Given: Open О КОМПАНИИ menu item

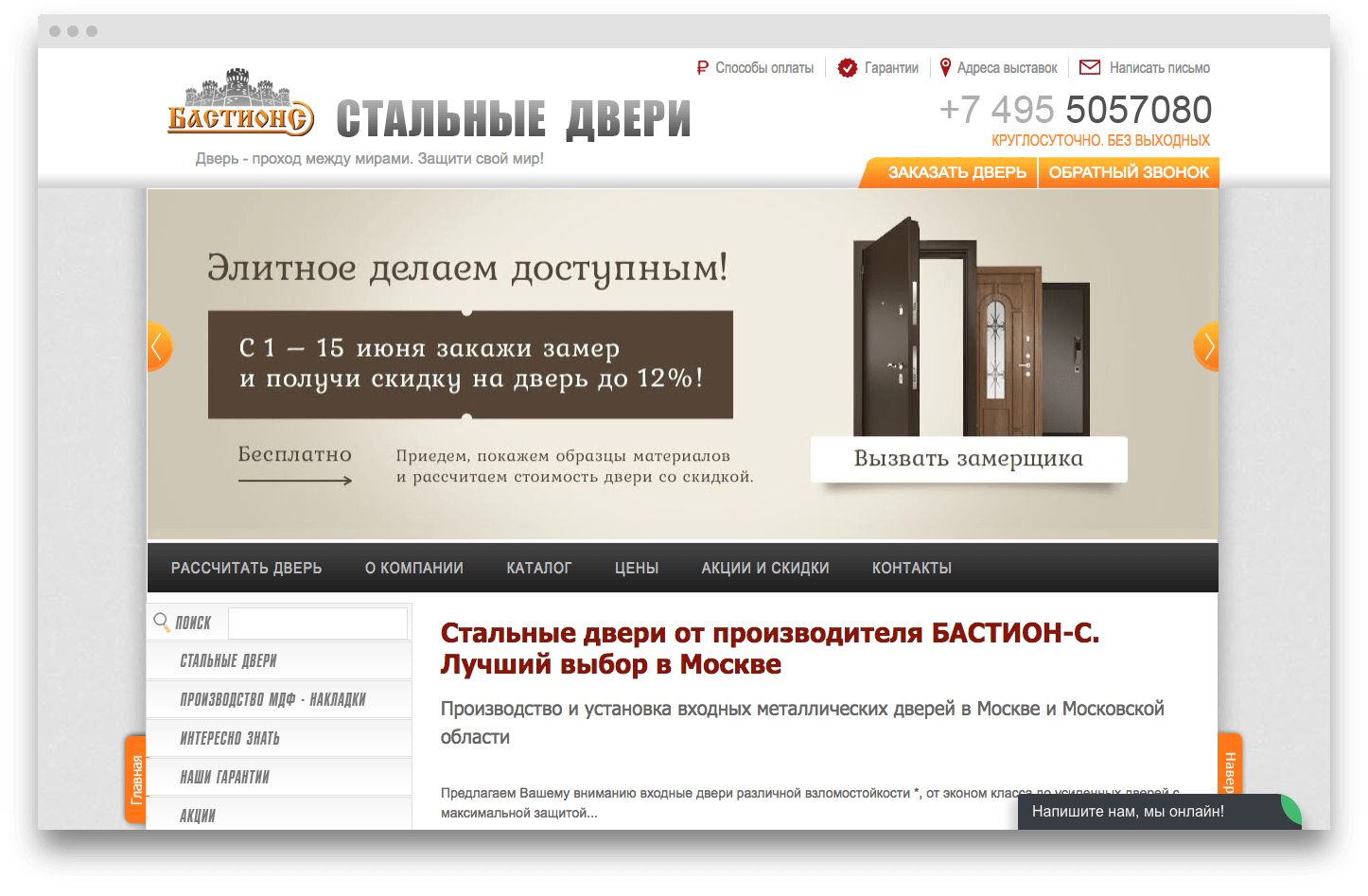Looking at the screenshot, I should click(x=414, y=568).
